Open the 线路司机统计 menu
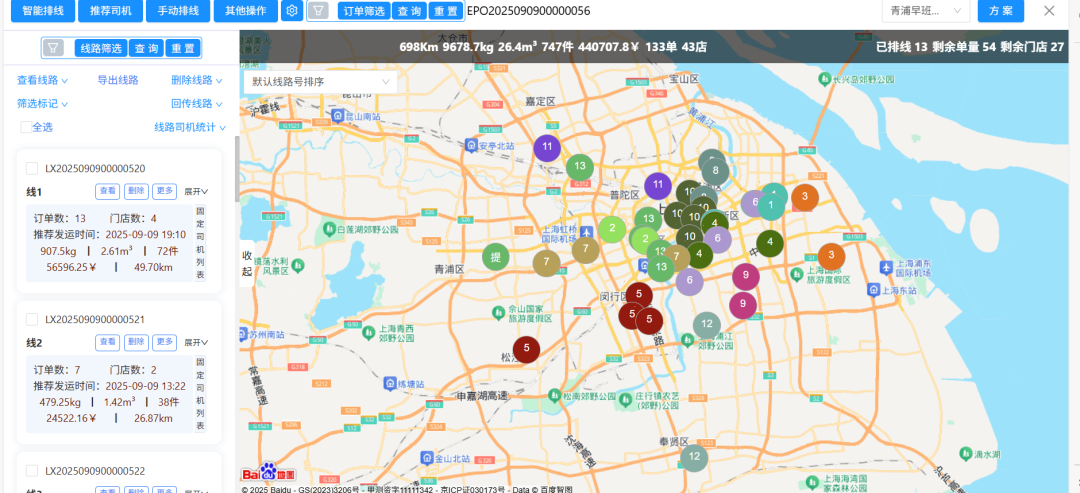1080x493 pixels. [189, 127]
